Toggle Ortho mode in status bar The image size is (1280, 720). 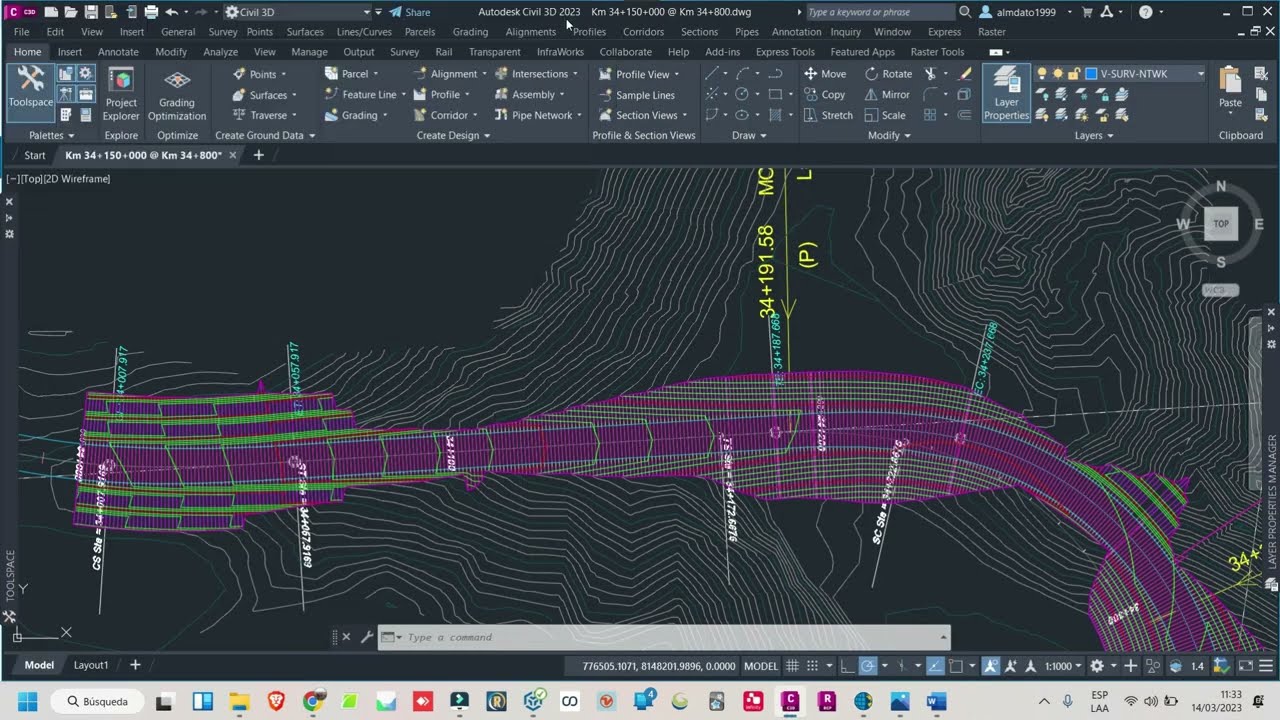846,666
